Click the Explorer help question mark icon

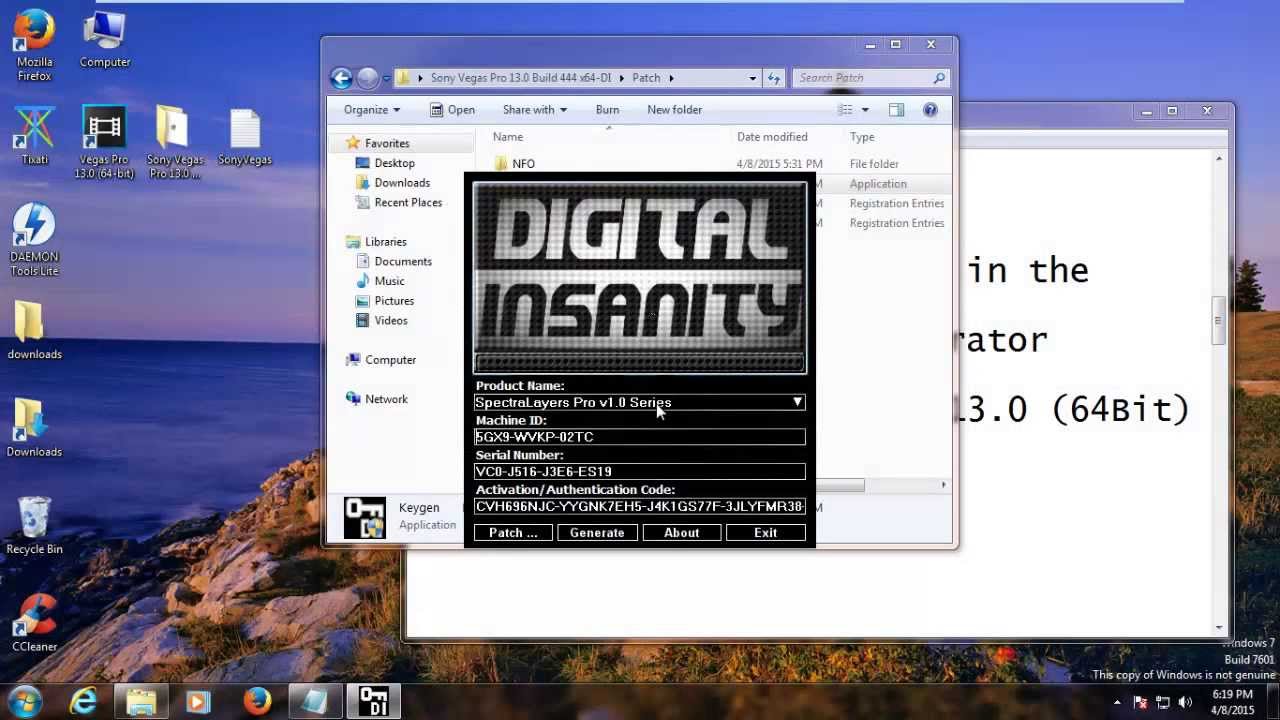(930, 110)
